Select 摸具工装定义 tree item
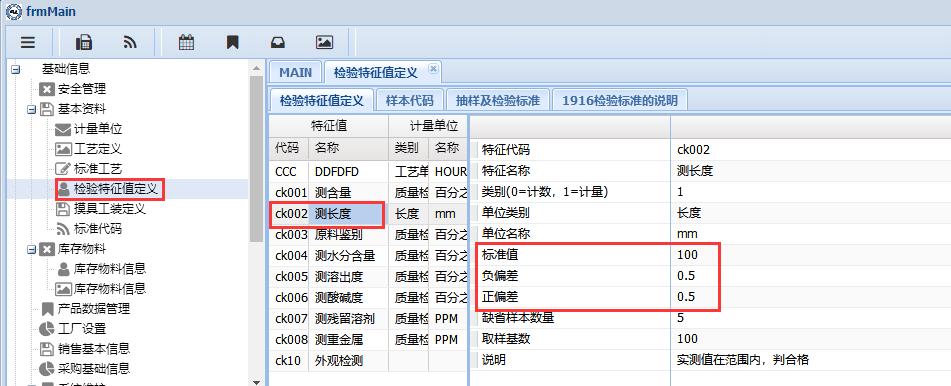This screenshot has height=386, width=951. (109, 209)
